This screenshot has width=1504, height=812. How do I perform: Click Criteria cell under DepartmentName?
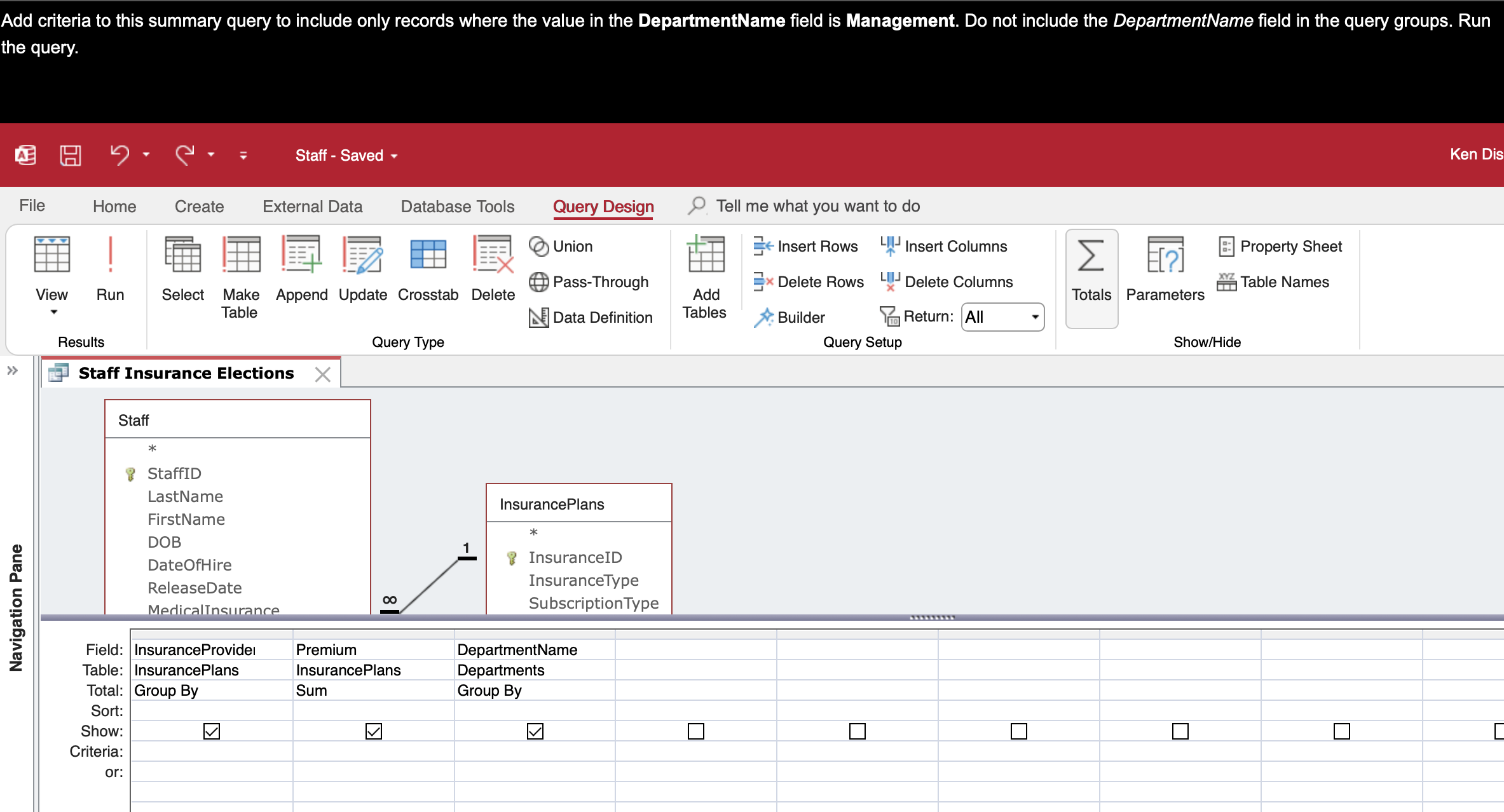[x=535, y=752]
